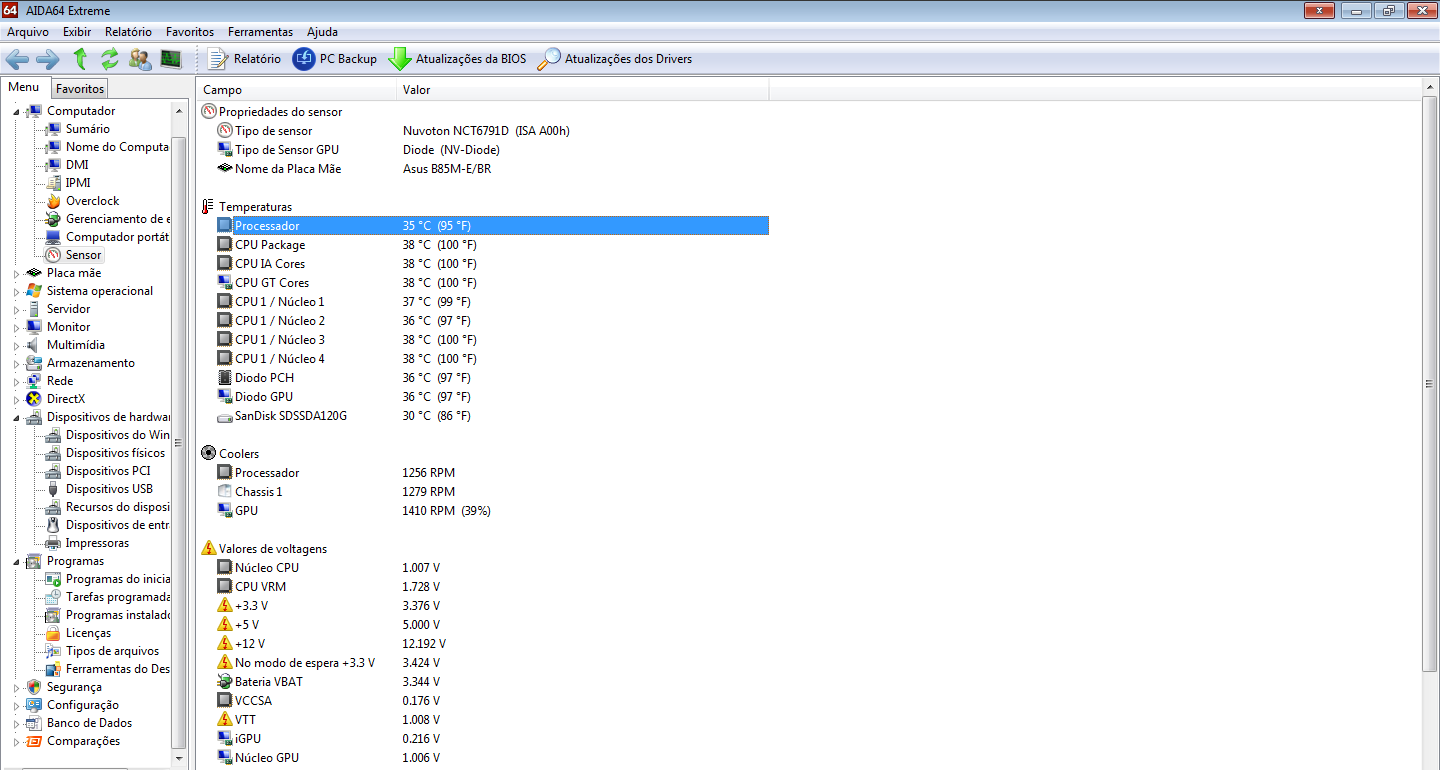The height and width of the screenshot is (770, 1440).
Task: Open the Ferramentas menu
Action: tap(261, 32)
